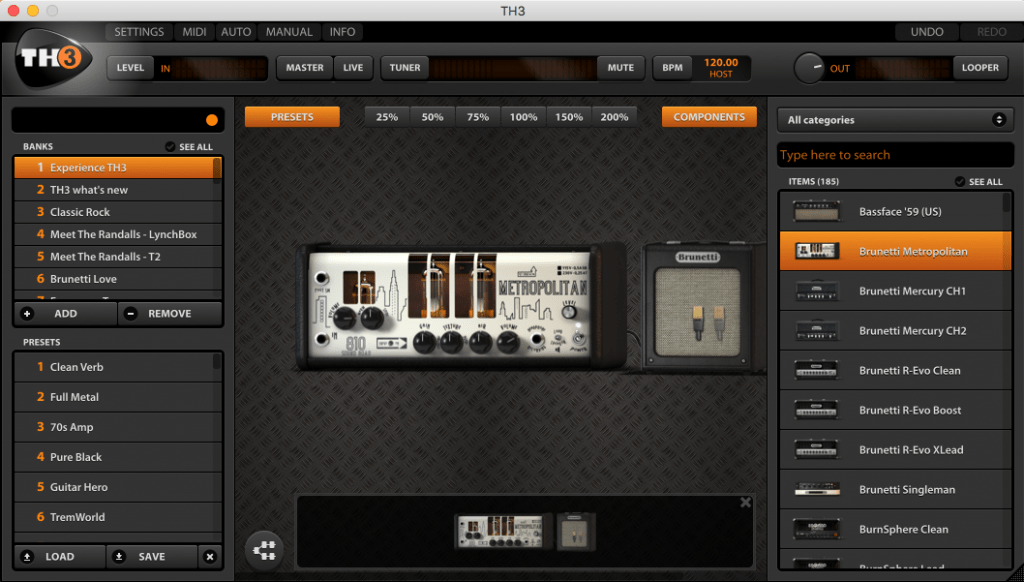
Task: Open the All categories dropdown
Action: [895, 120]
